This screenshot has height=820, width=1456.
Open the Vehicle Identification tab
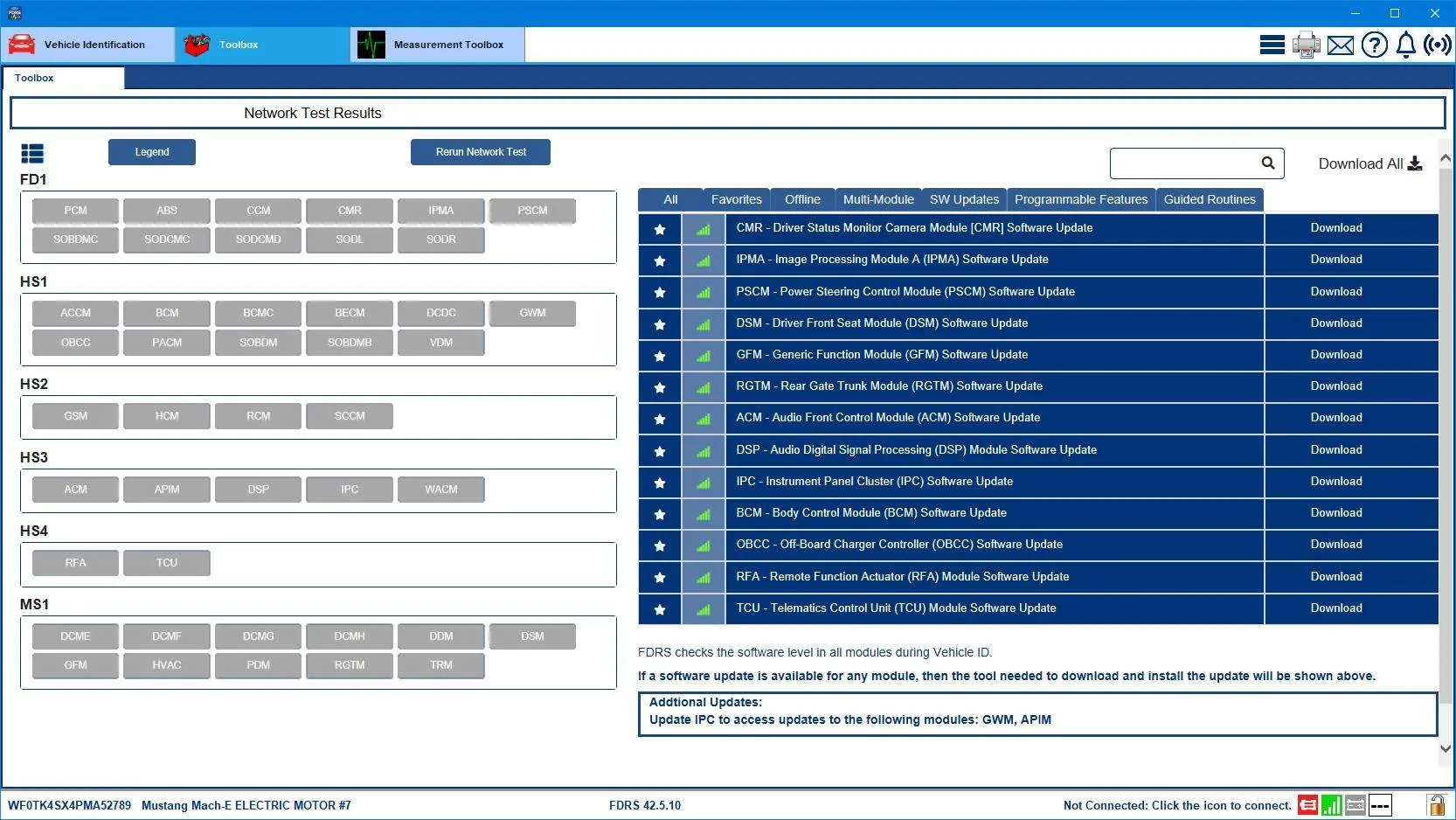[88, 45]
